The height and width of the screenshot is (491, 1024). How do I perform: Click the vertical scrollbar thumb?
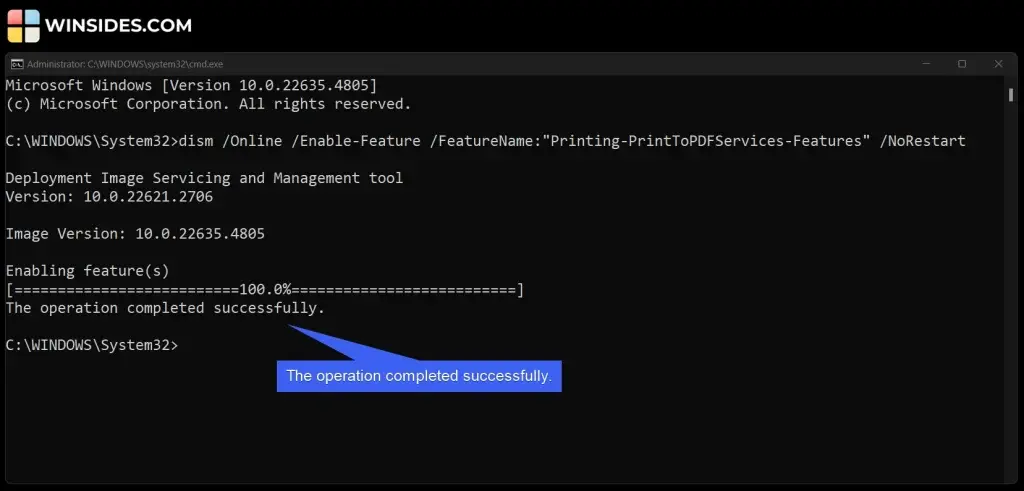(1011, 95)
